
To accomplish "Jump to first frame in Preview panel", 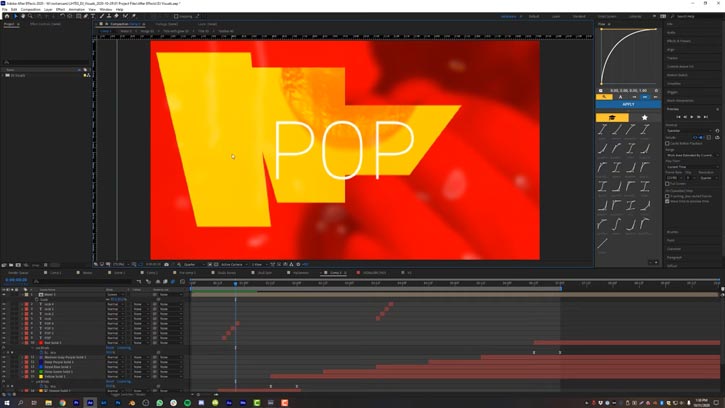I will point(678,117).
